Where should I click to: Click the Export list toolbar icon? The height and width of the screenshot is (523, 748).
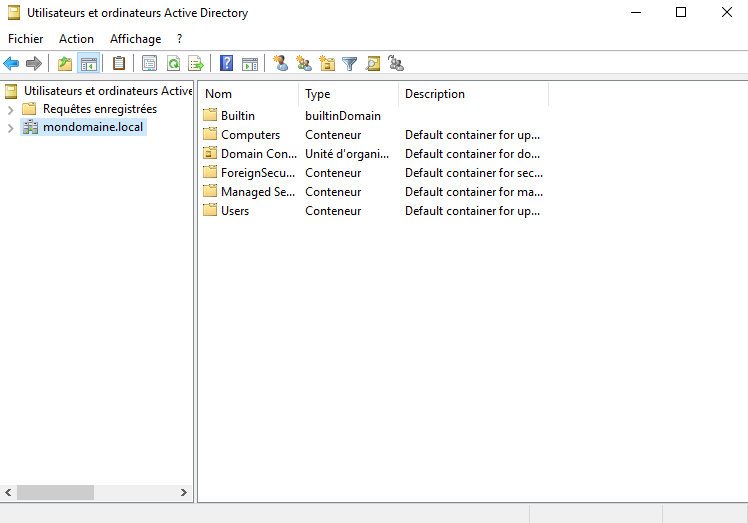pos(196,63)
